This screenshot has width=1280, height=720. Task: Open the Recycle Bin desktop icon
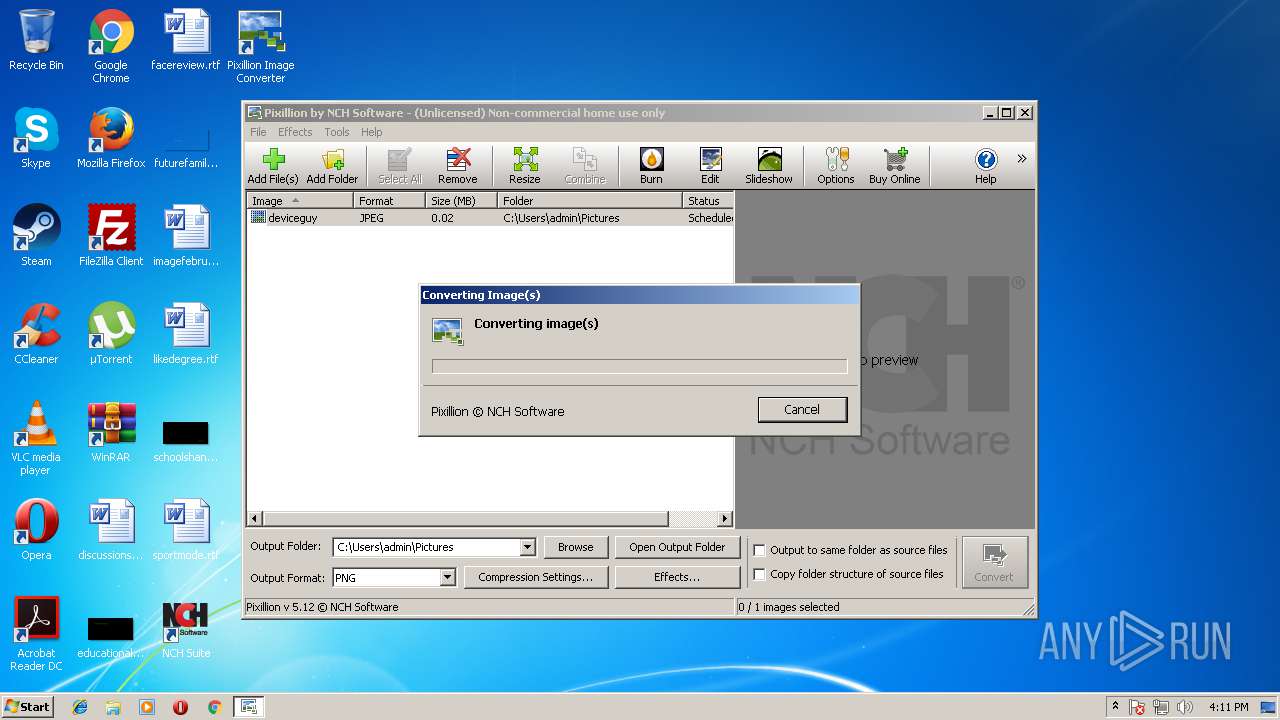tap(36, 41)
